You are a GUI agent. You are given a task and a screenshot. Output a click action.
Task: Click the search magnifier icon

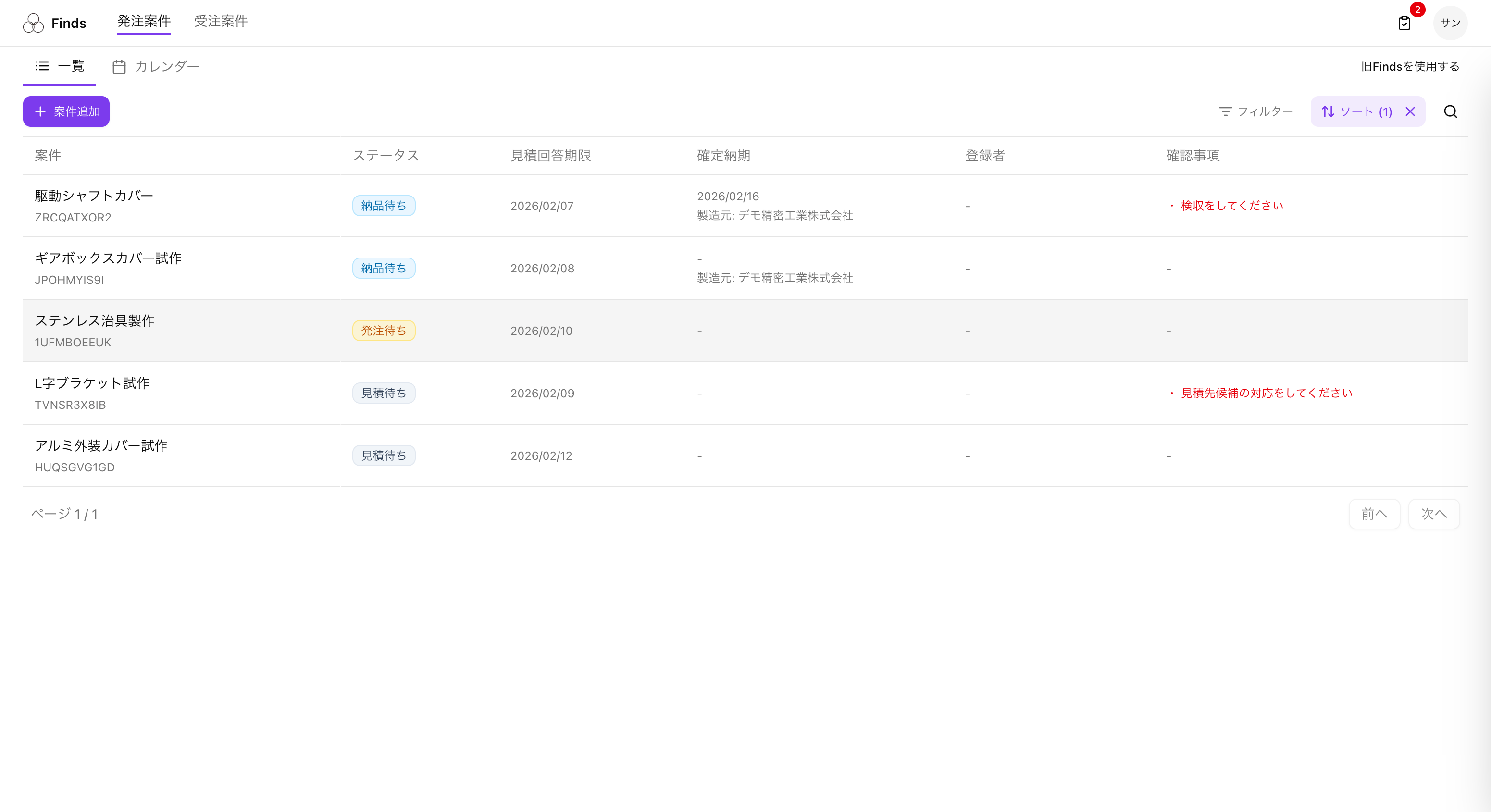[1450, 111]
